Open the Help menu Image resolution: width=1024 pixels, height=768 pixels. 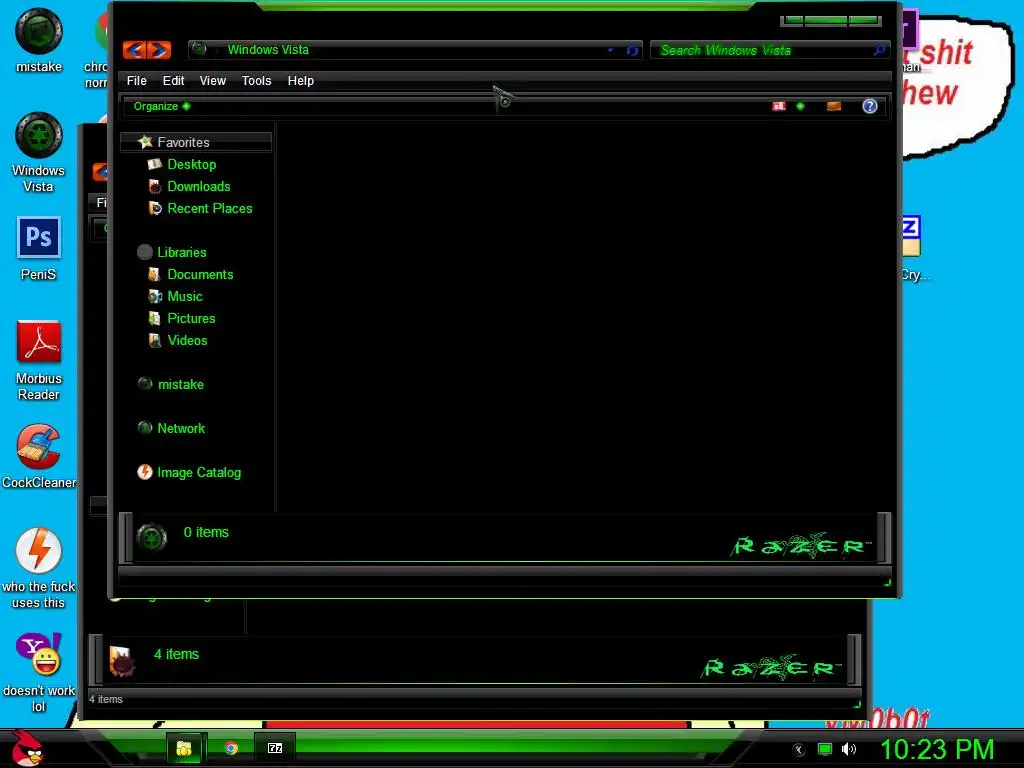pyautogui.click(x=300, y=80)
